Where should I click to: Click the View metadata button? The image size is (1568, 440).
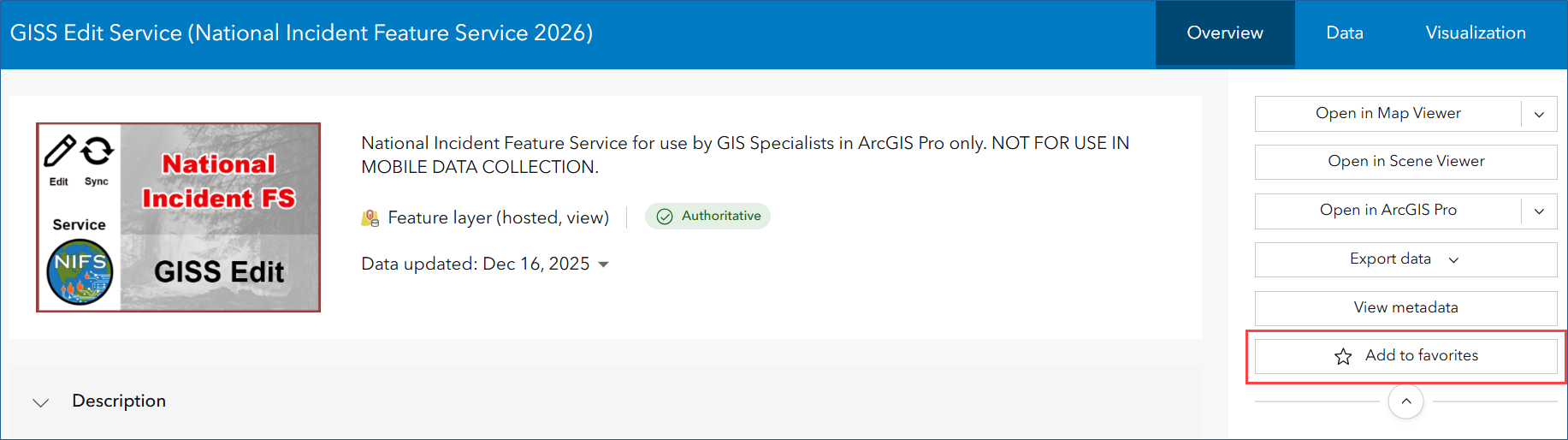tap(1405, 308)
